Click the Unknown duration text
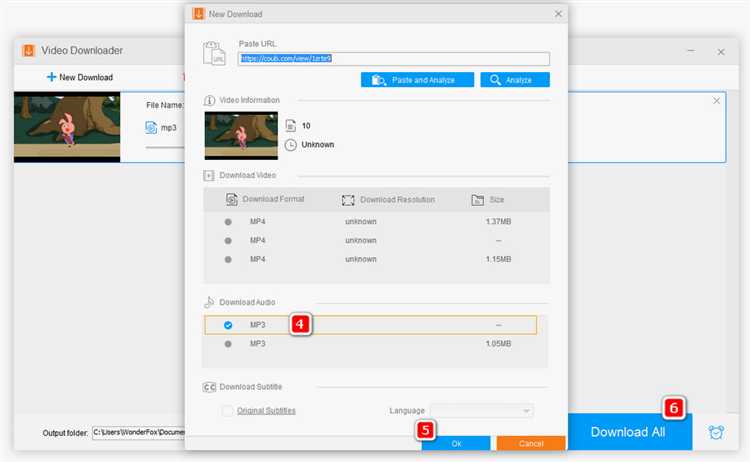The height and width of the screenshot is (462, 750). 318,144
